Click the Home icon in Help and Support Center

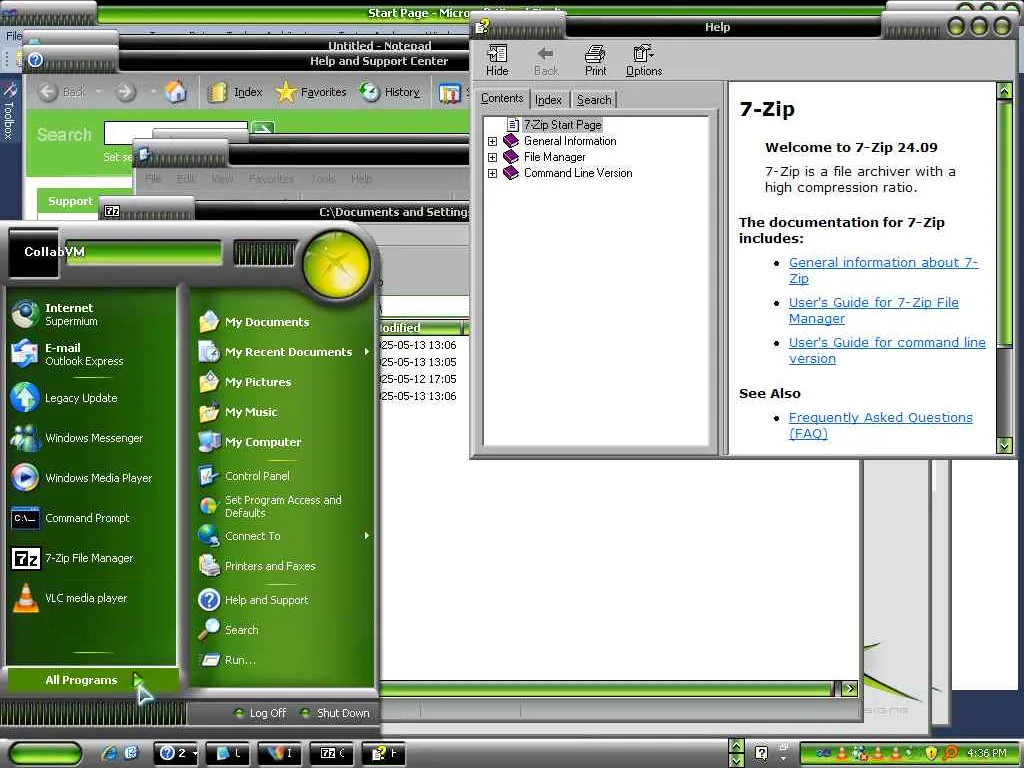click(176, 92)
